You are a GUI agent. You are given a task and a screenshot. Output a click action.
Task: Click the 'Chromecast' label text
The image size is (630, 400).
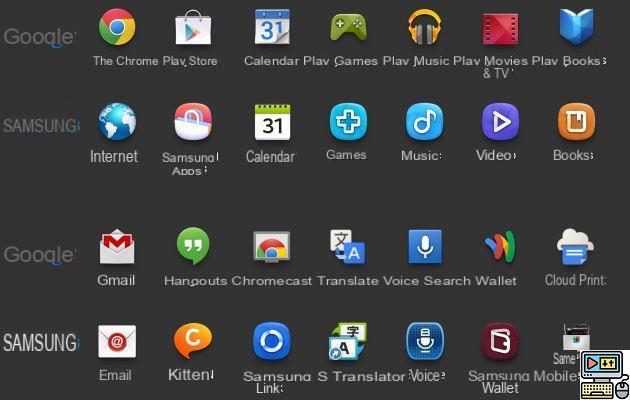272,281
